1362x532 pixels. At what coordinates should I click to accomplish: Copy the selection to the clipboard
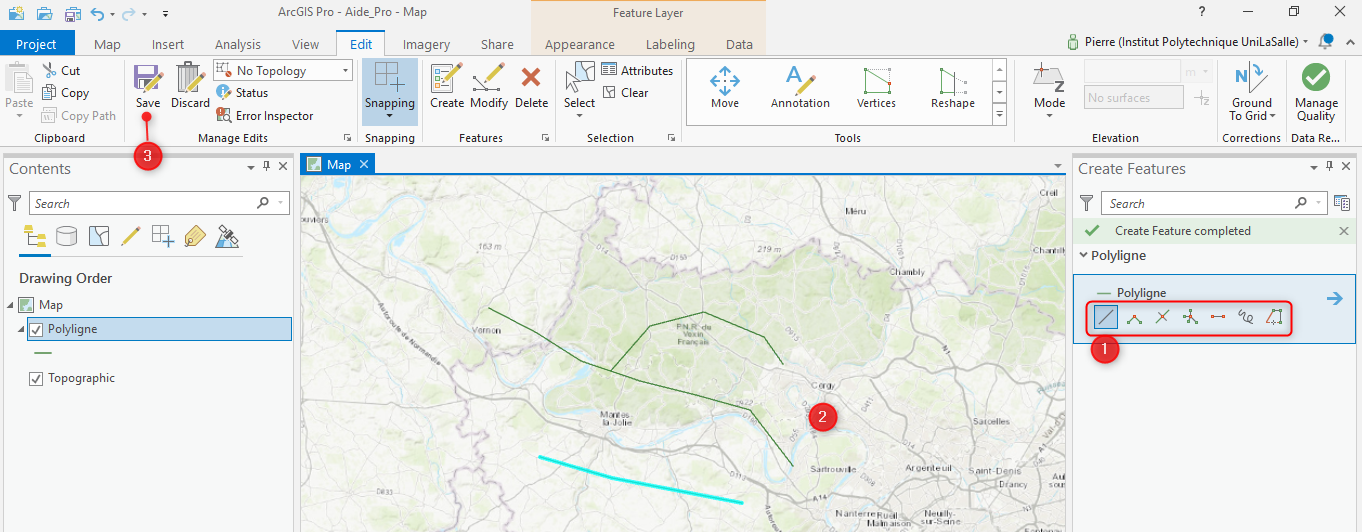coord(66,93)
